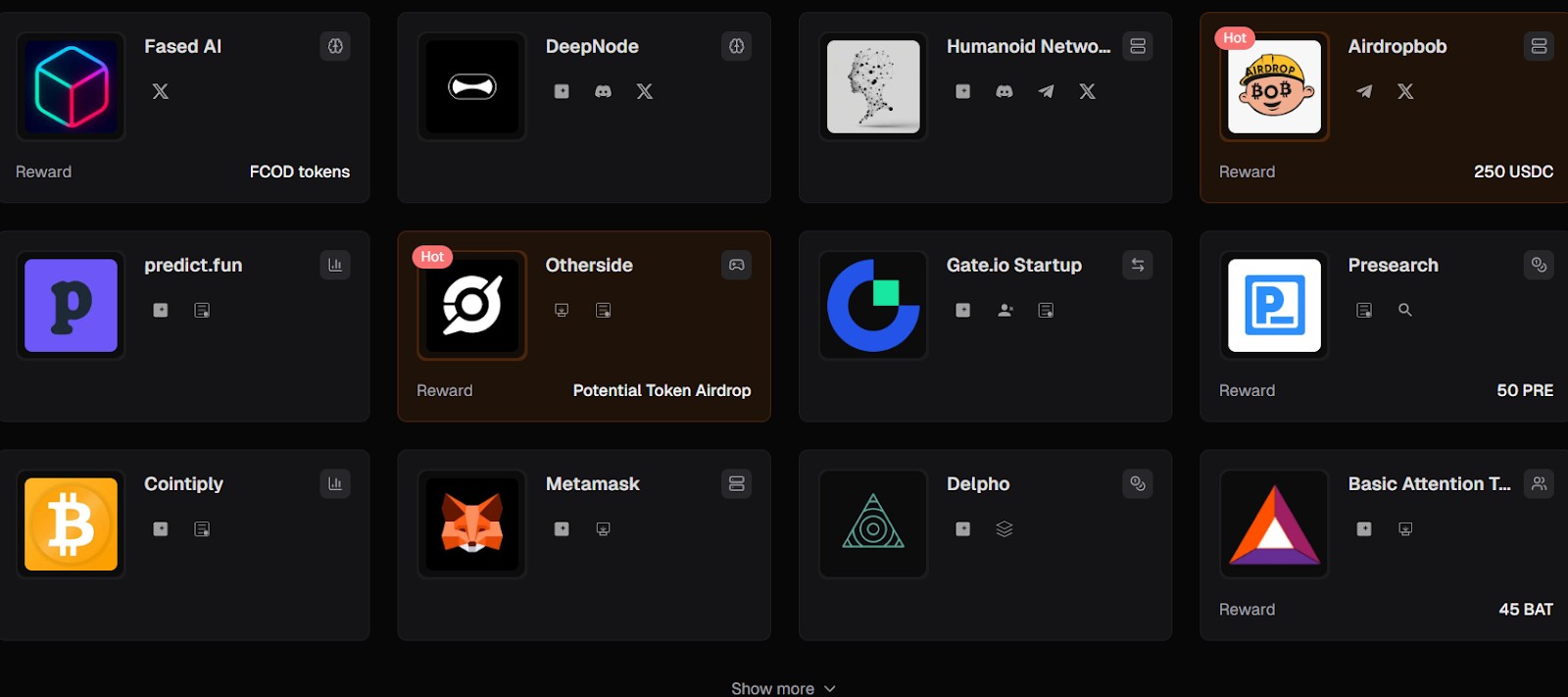
Task: Open the Cointiply Bitcoin logo thumbnail
Action: tap(71, 523)
